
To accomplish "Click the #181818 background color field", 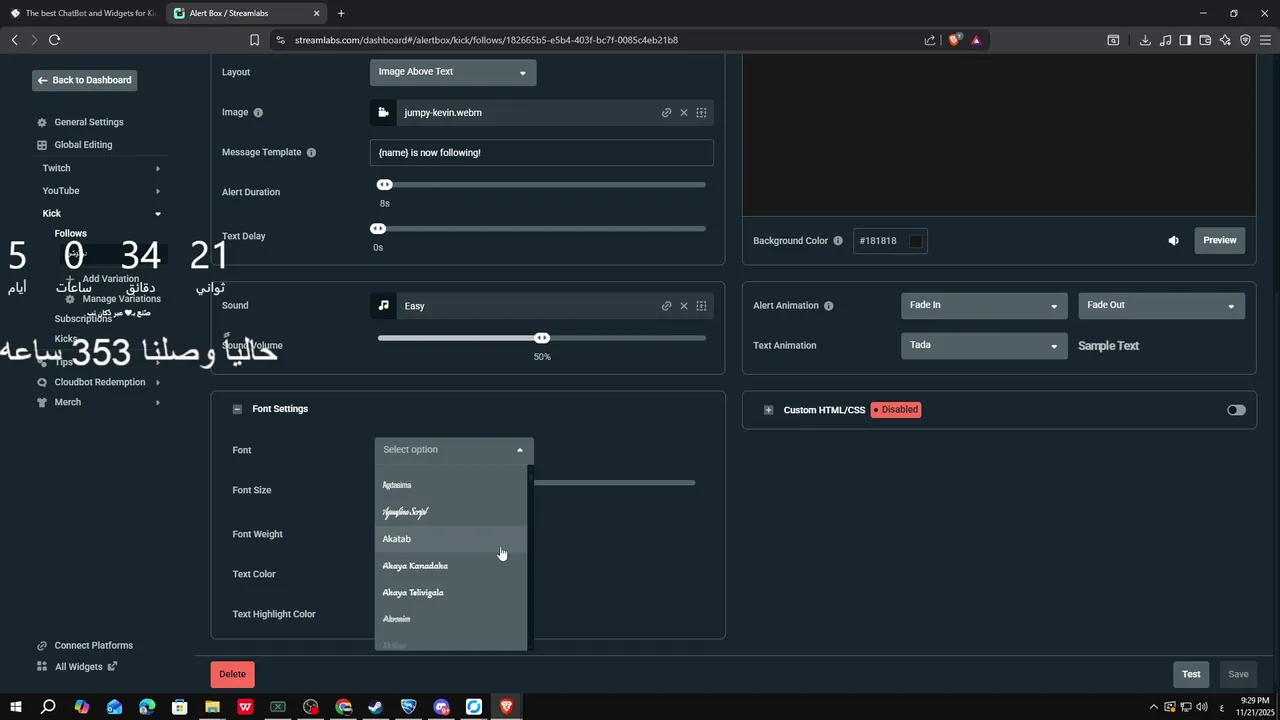I will [890, 241].
